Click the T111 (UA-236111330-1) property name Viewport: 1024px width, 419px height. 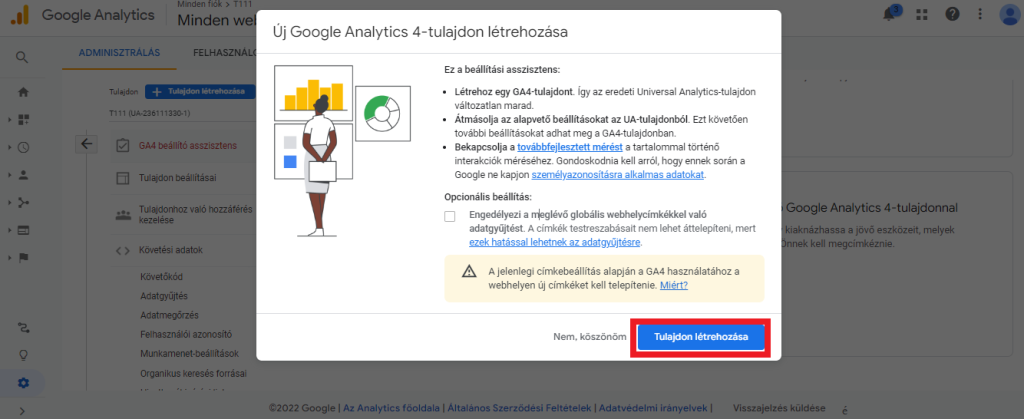[x=150, y=113]
